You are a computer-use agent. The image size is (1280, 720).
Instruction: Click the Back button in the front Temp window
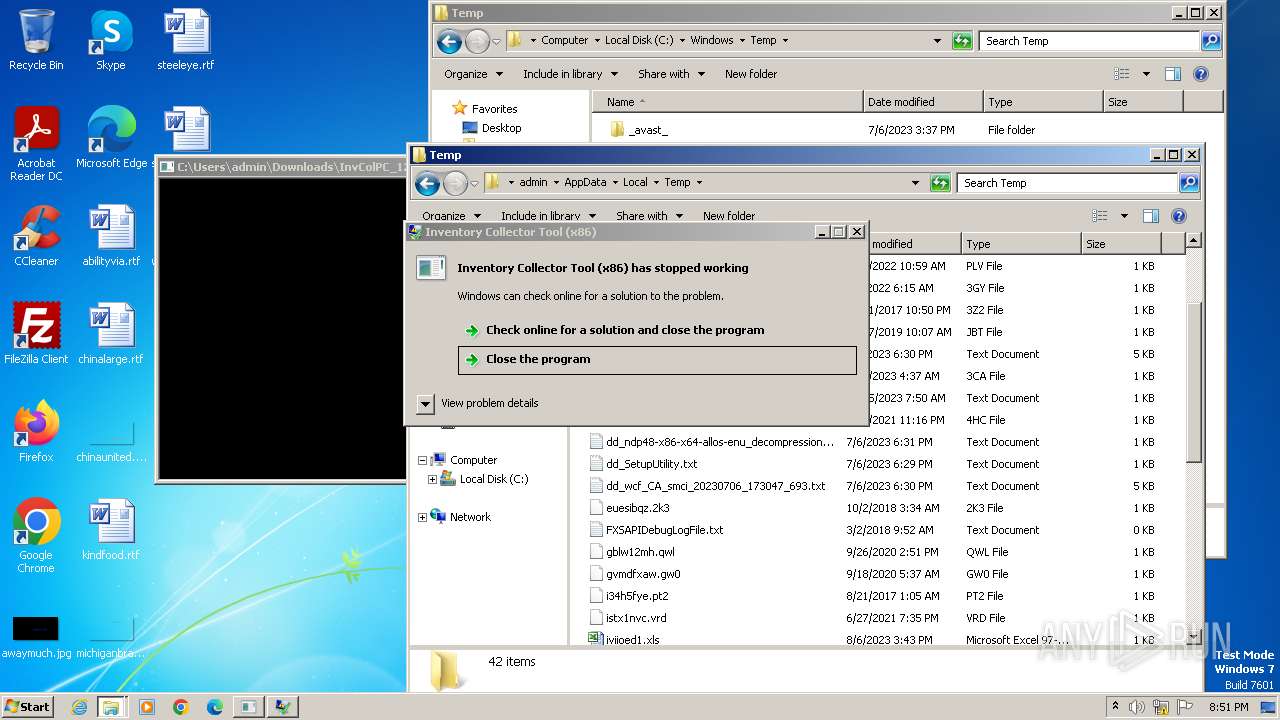tap(427, 183)
